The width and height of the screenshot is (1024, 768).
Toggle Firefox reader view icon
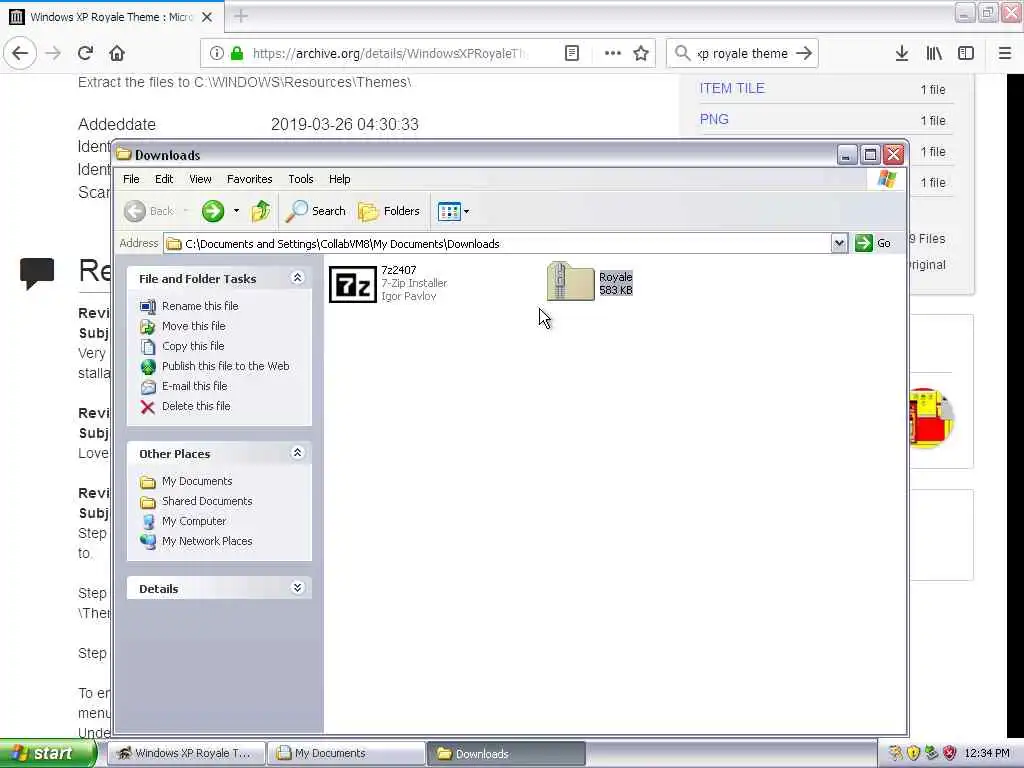click(572, 54)
